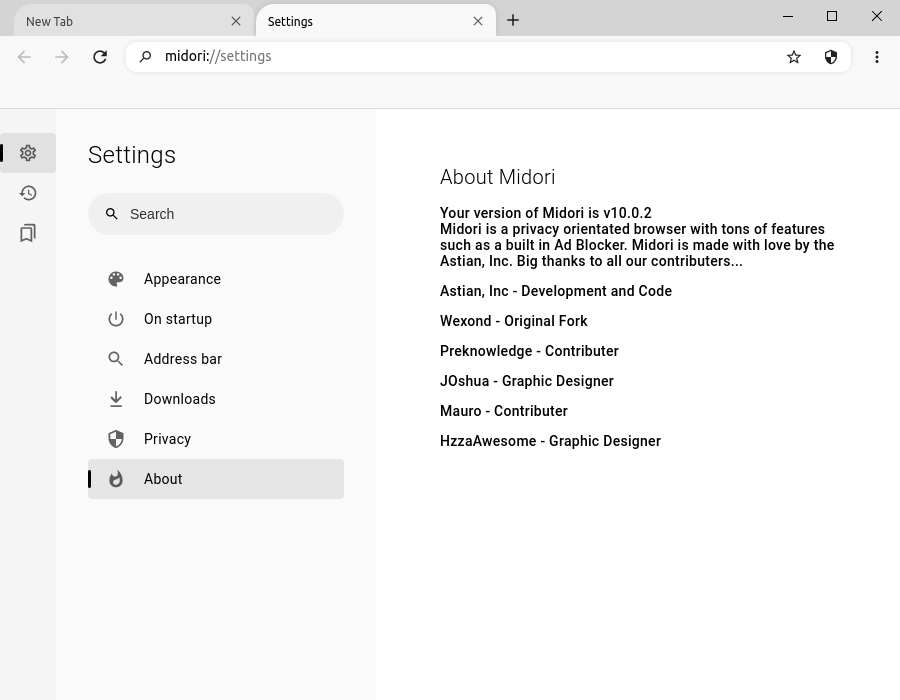
Task: Select the On startup power icon
Action: tap(116, 319)
